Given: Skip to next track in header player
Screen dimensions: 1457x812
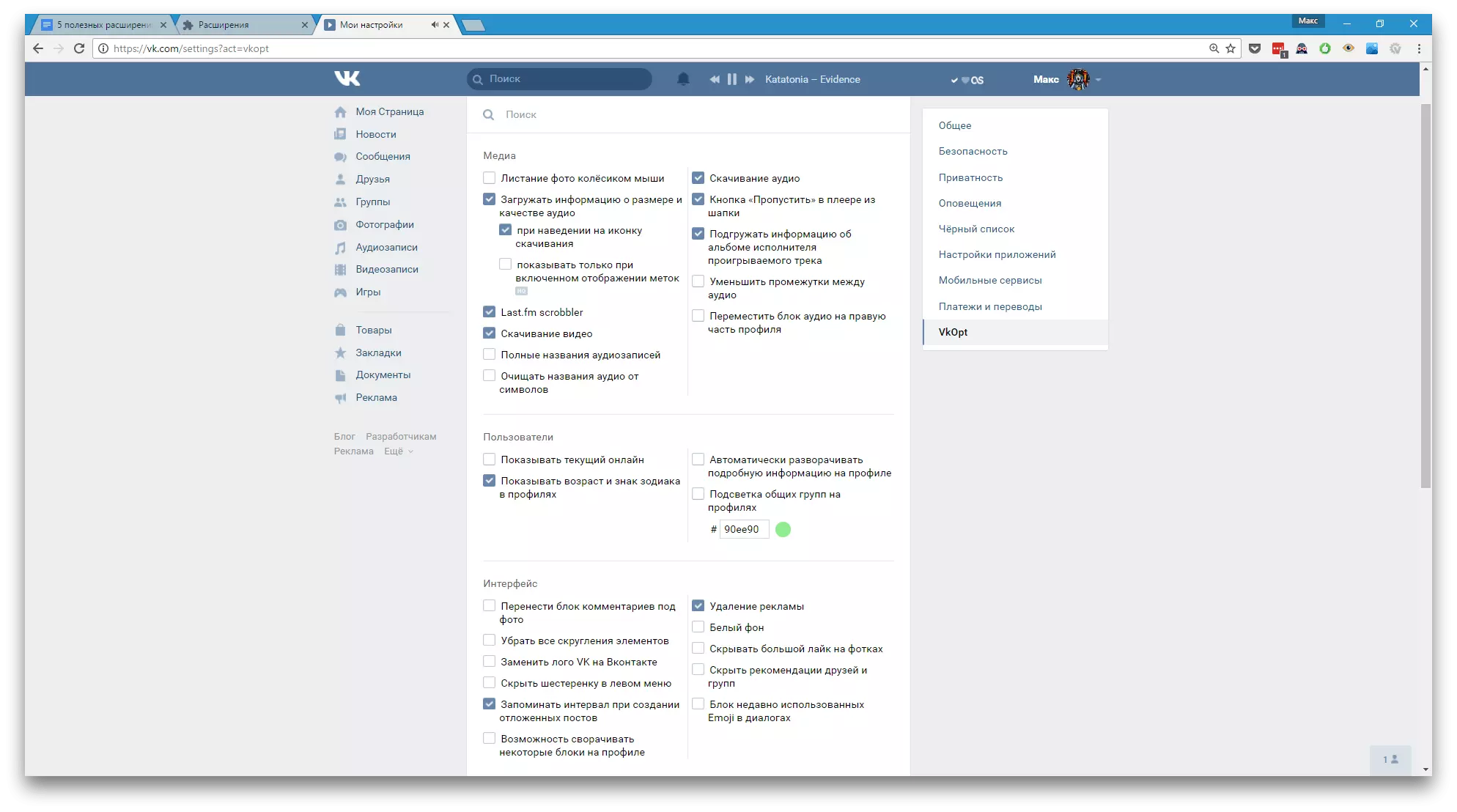Looking at the screenshot, I should click(x=749, y=79).
